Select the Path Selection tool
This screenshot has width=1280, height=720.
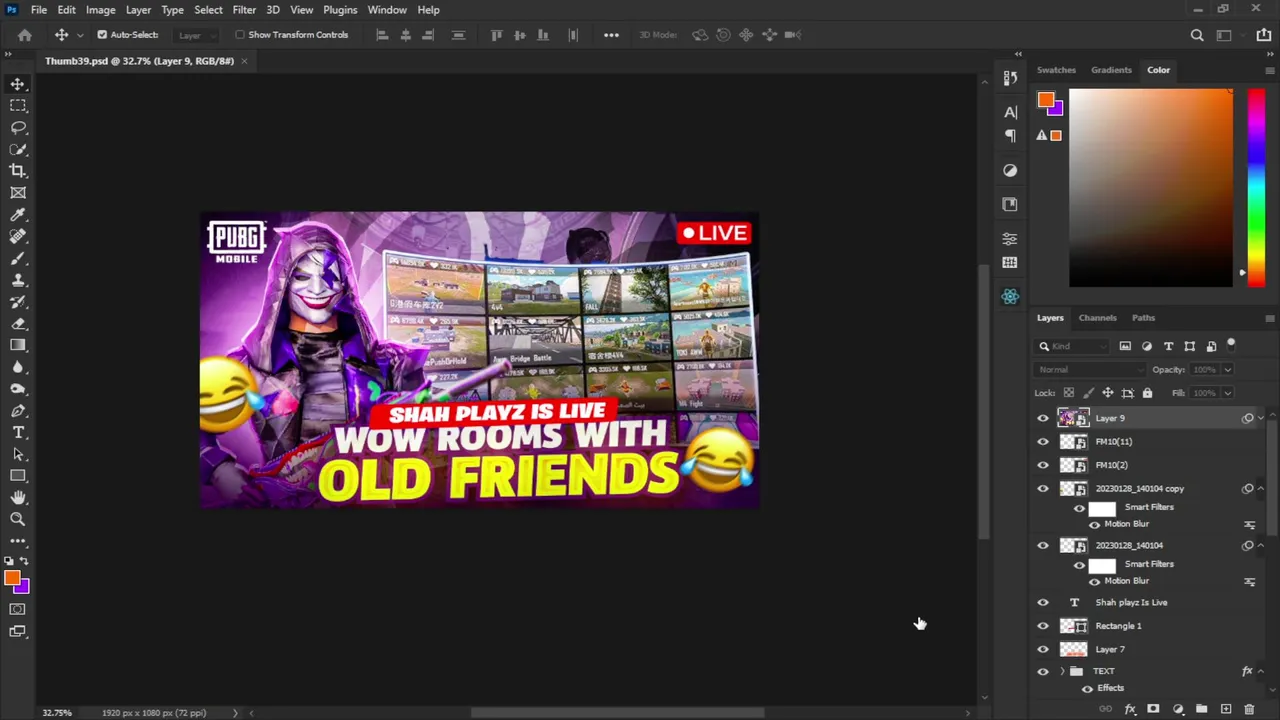[x=18, y=454]
